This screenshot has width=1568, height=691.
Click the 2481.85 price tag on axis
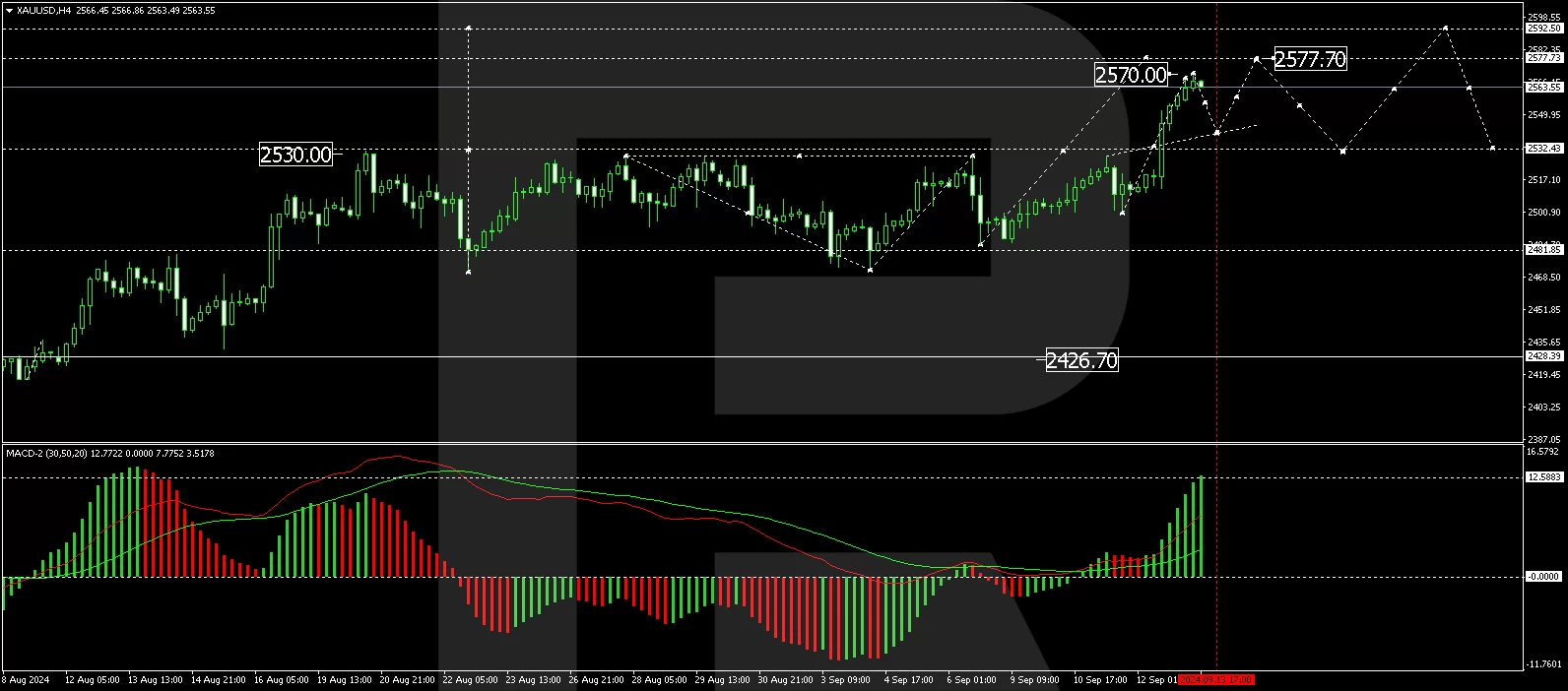tap(1543, 250)
